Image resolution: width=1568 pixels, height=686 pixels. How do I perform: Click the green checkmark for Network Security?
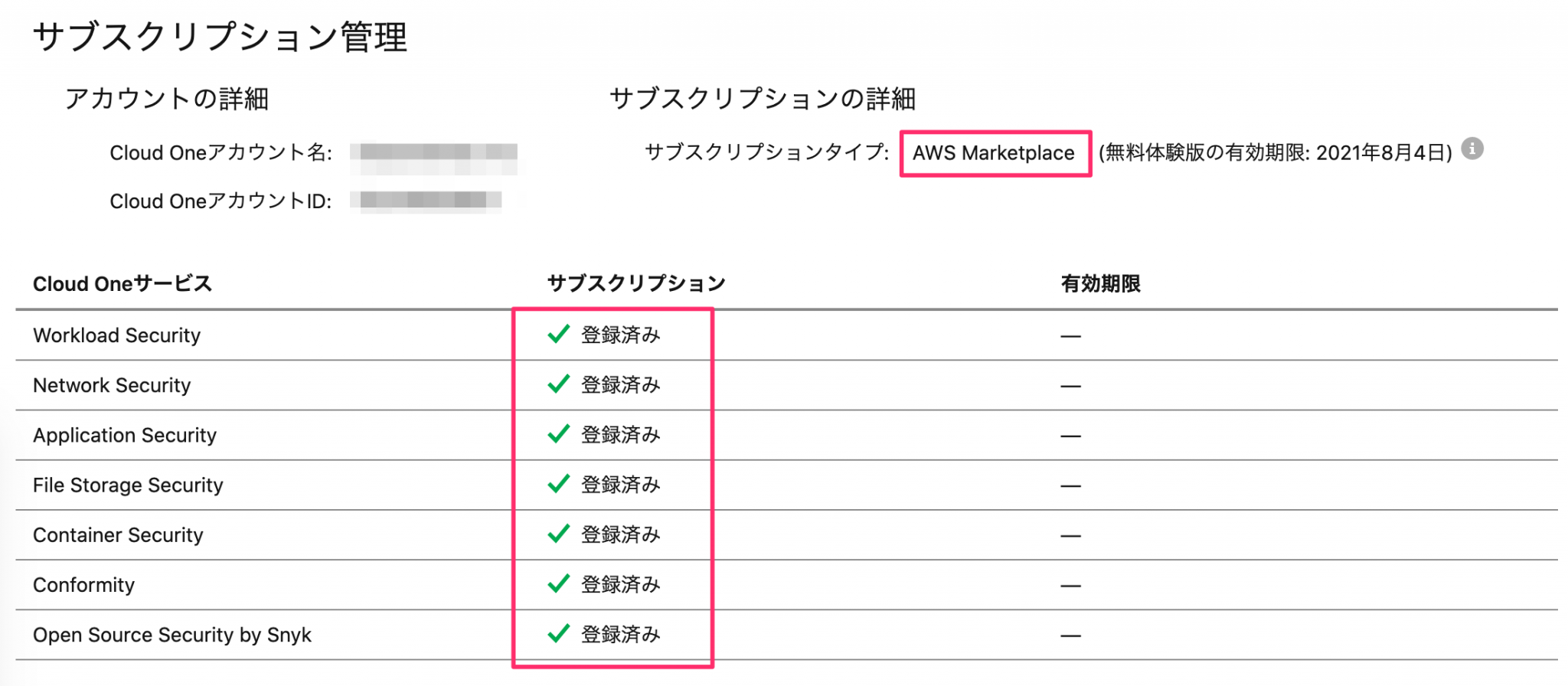click(559, 384)
